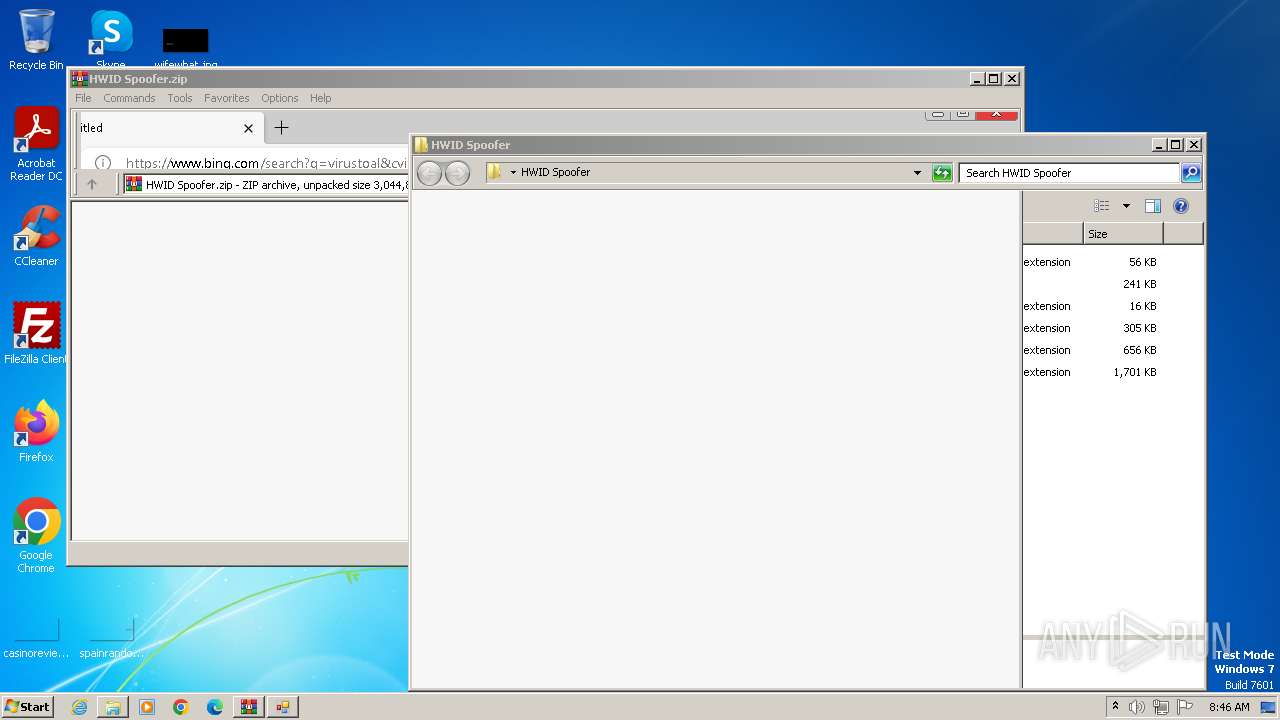This screenshot has height=720, width=1280.
Task: Open the Options menu in WinRAR
Action: [x=280, y=98]
